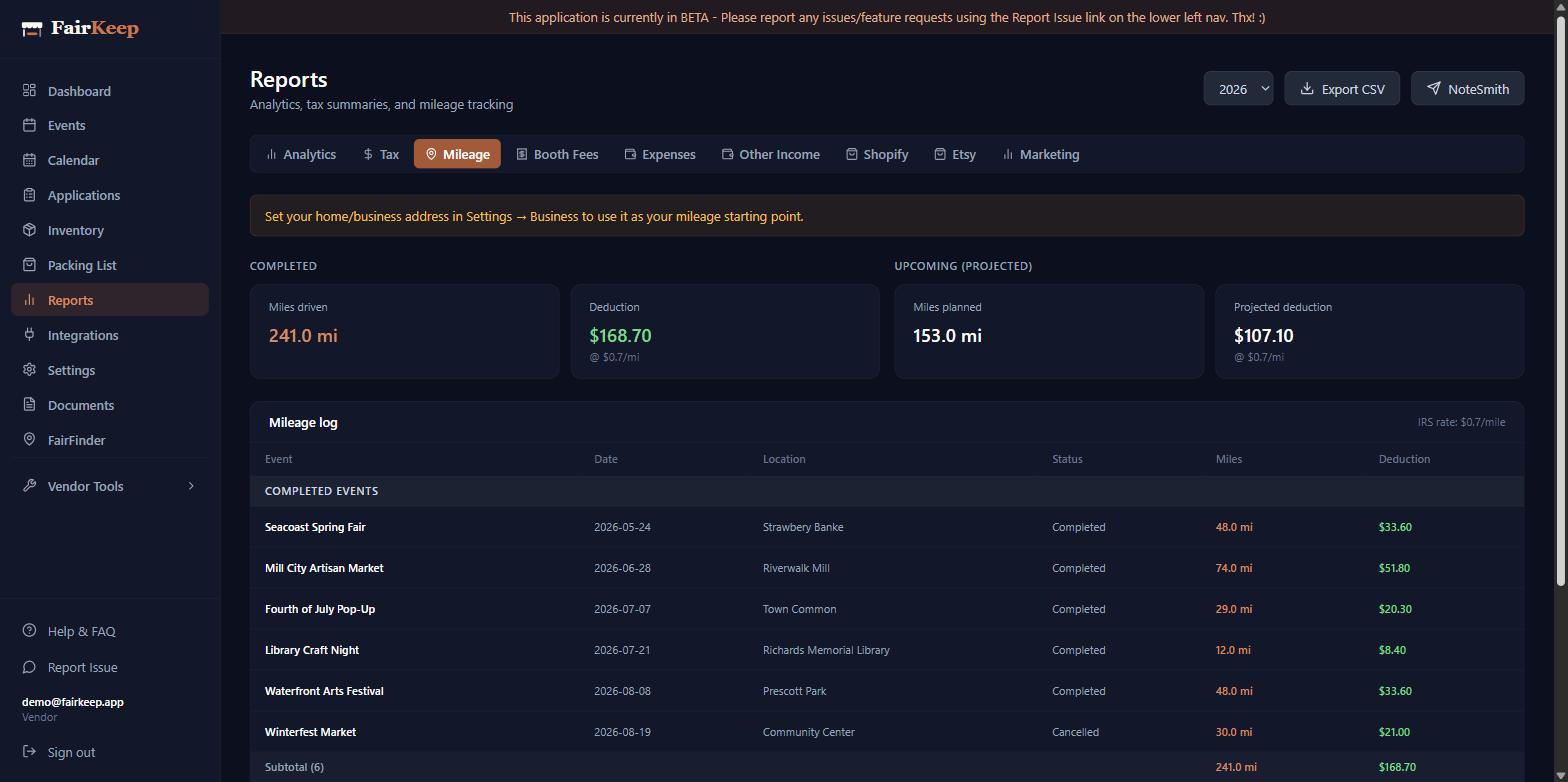Click the Packing List clipboard icon
The image size is (1568, 782).
click(x=29, y=265)
